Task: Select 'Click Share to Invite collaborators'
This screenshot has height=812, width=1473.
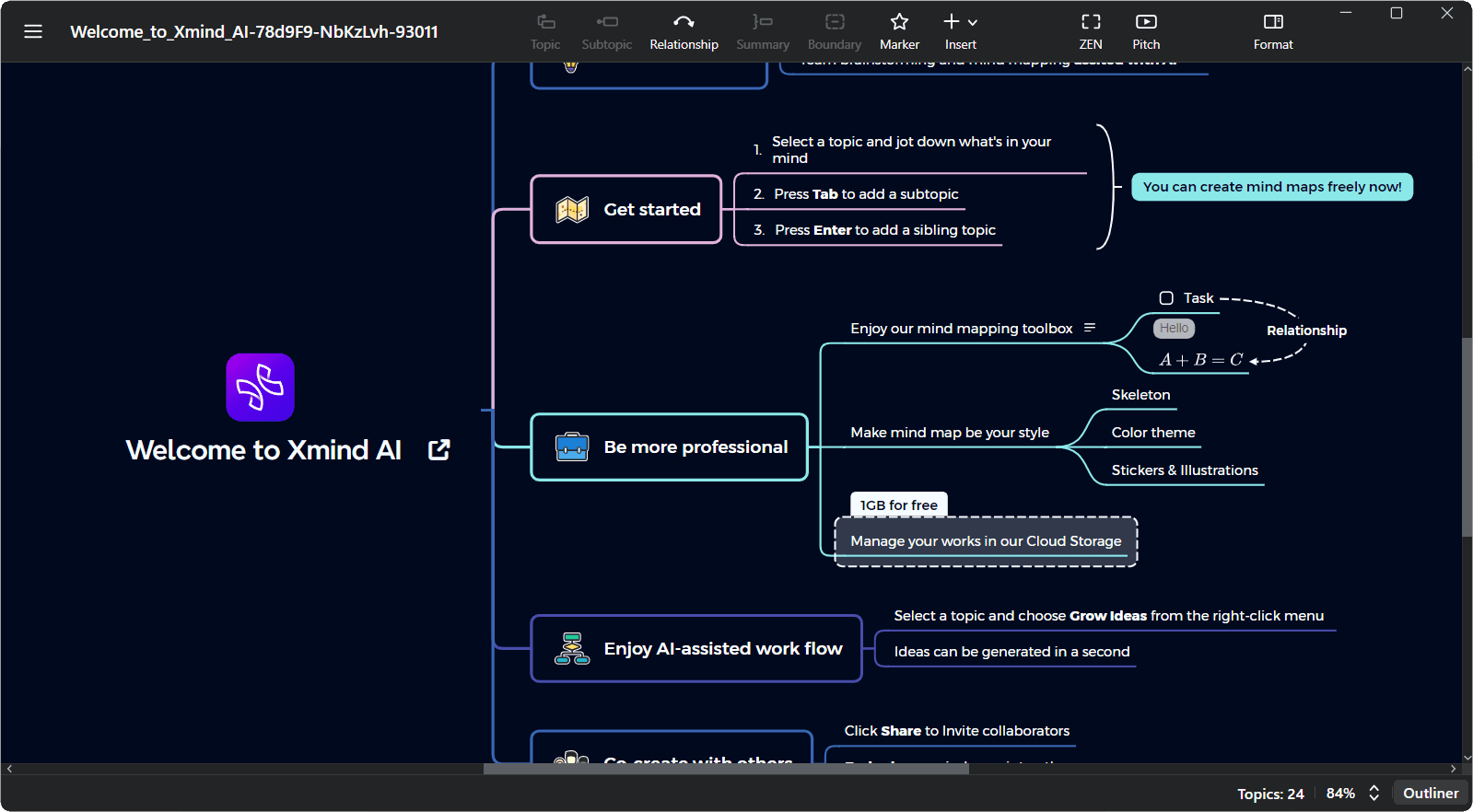Action: (957, 731)
